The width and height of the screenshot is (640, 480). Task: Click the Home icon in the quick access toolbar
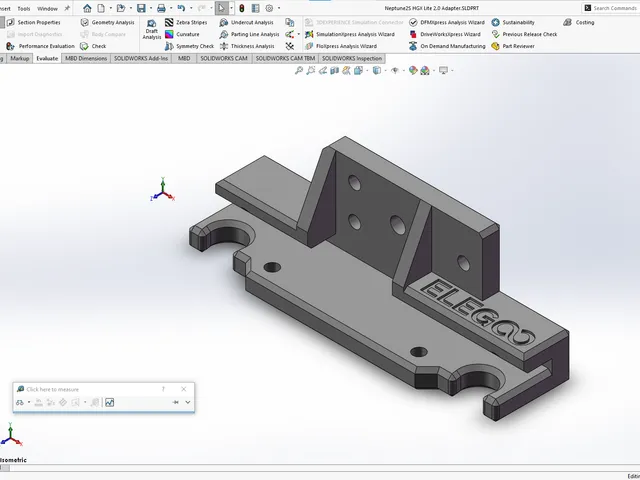(x=87, y=8)
